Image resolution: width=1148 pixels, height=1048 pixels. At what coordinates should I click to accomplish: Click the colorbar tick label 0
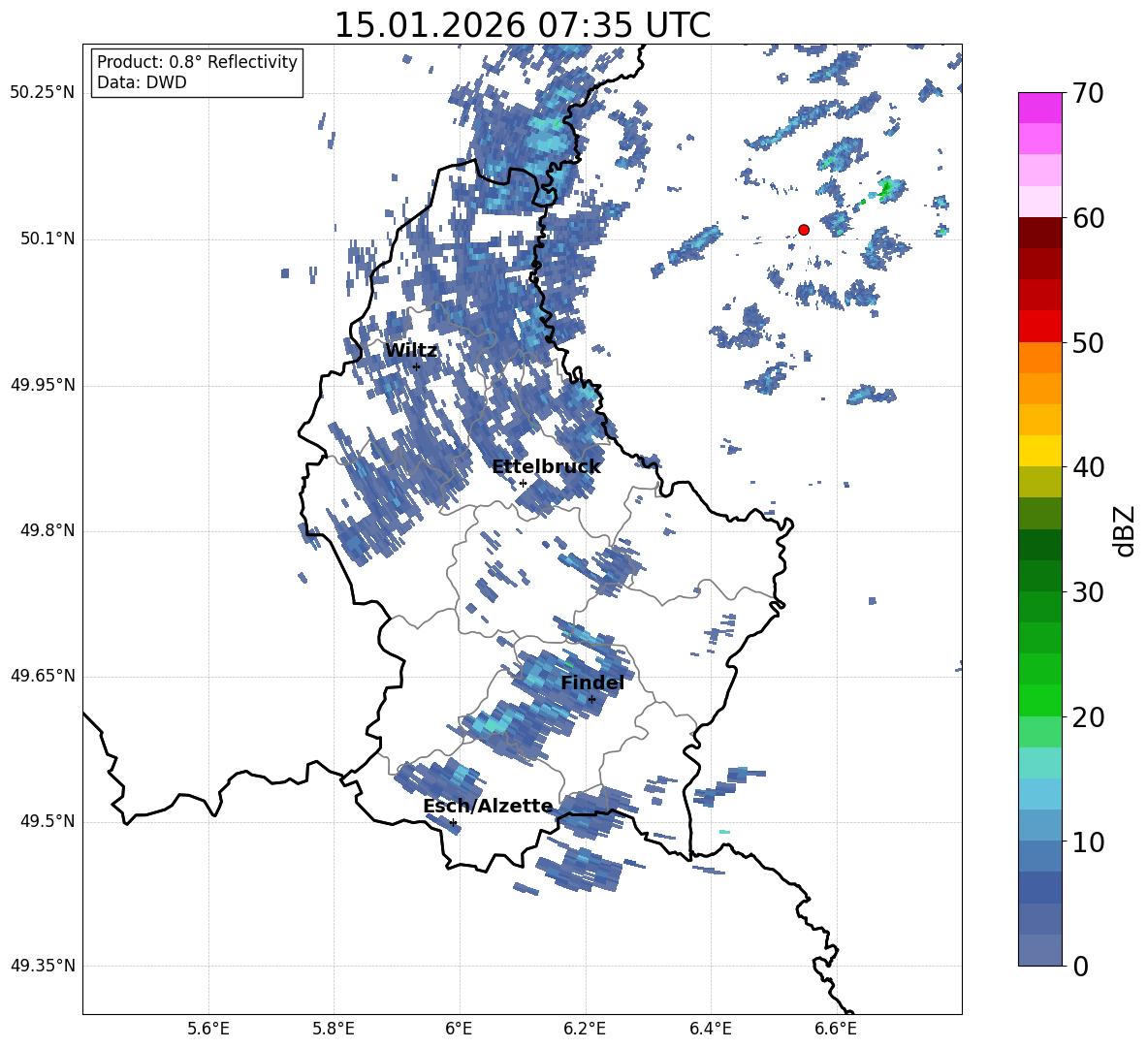coord(1080,966)
